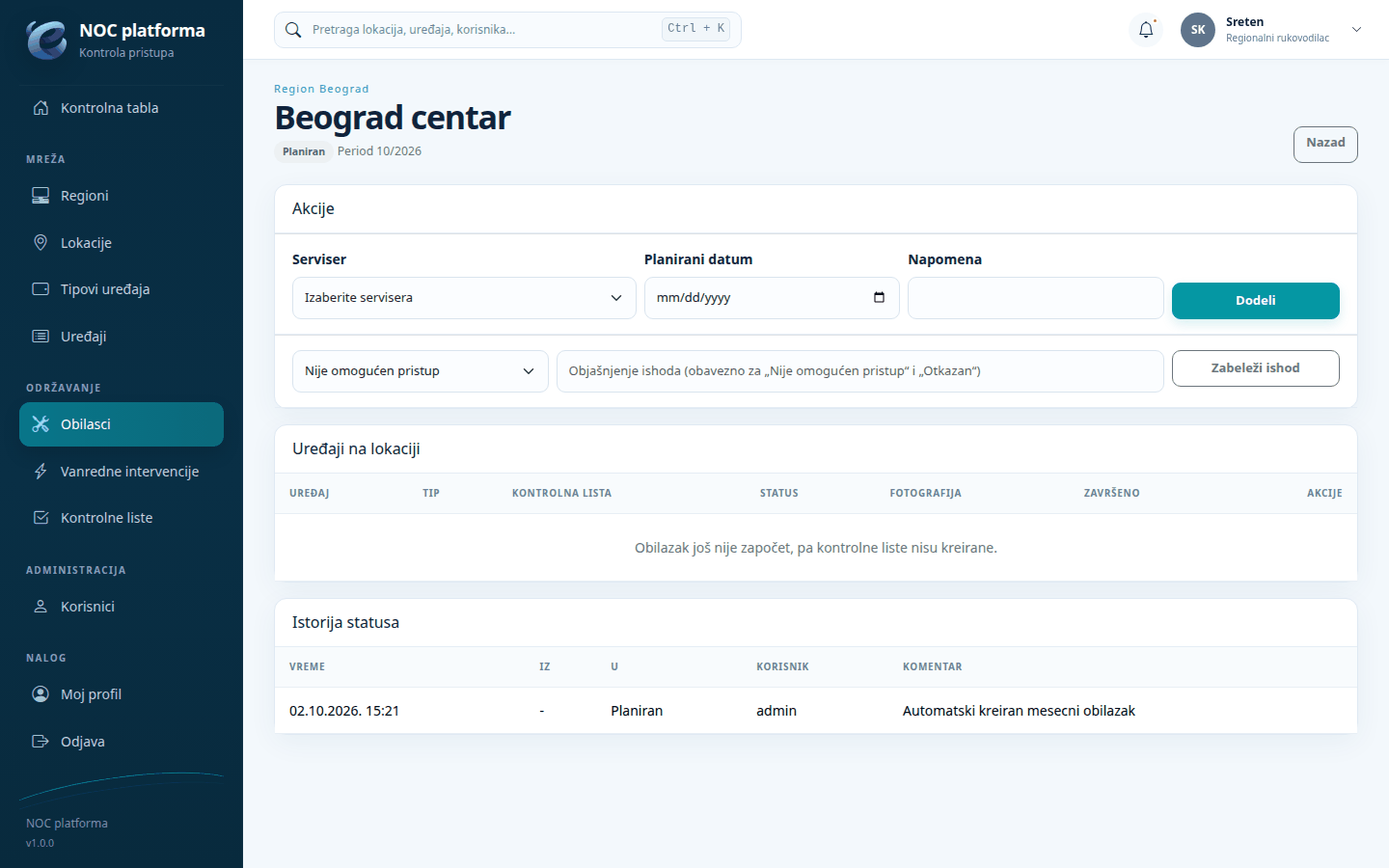Click the Regioni monitor icon

(41, 196)
